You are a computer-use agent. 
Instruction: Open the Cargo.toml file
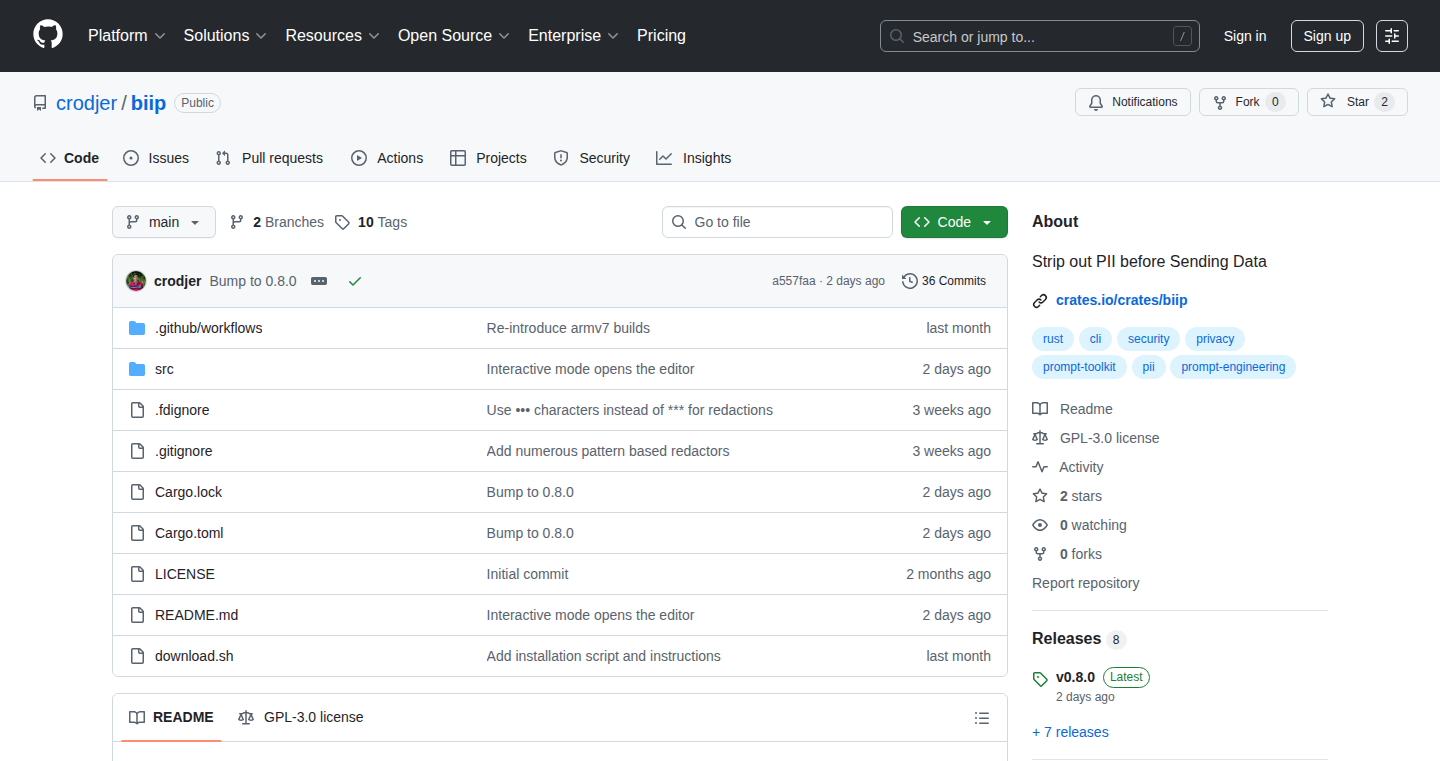pyautogui.click(x=189, y=533)
